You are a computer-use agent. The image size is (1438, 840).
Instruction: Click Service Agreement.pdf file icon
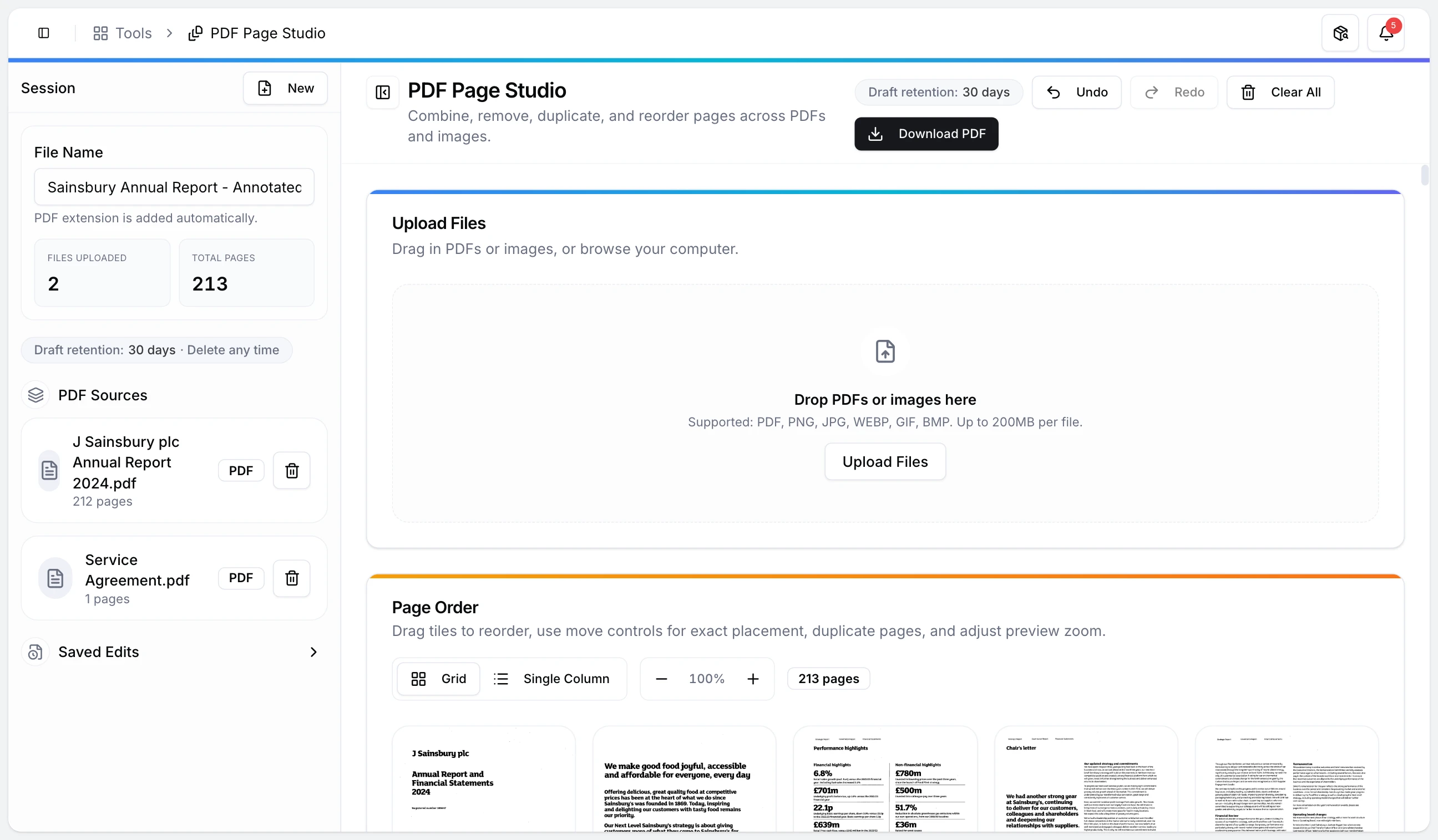click(x=55, y=578)
